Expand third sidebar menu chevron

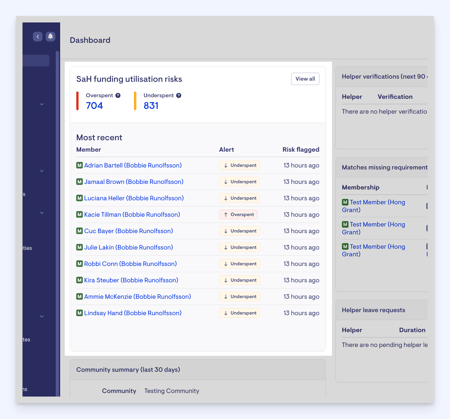pos(42,213)
